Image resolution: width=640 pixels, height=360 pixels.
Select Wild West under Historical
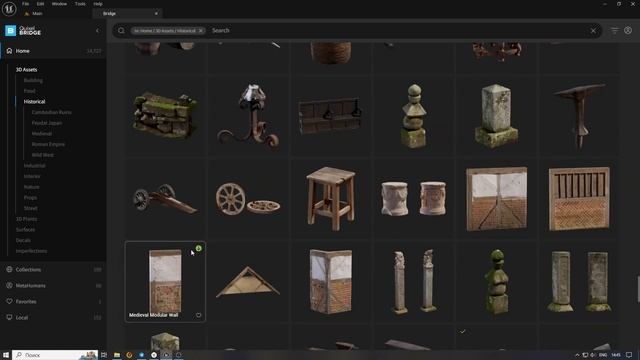click(42, 155)
